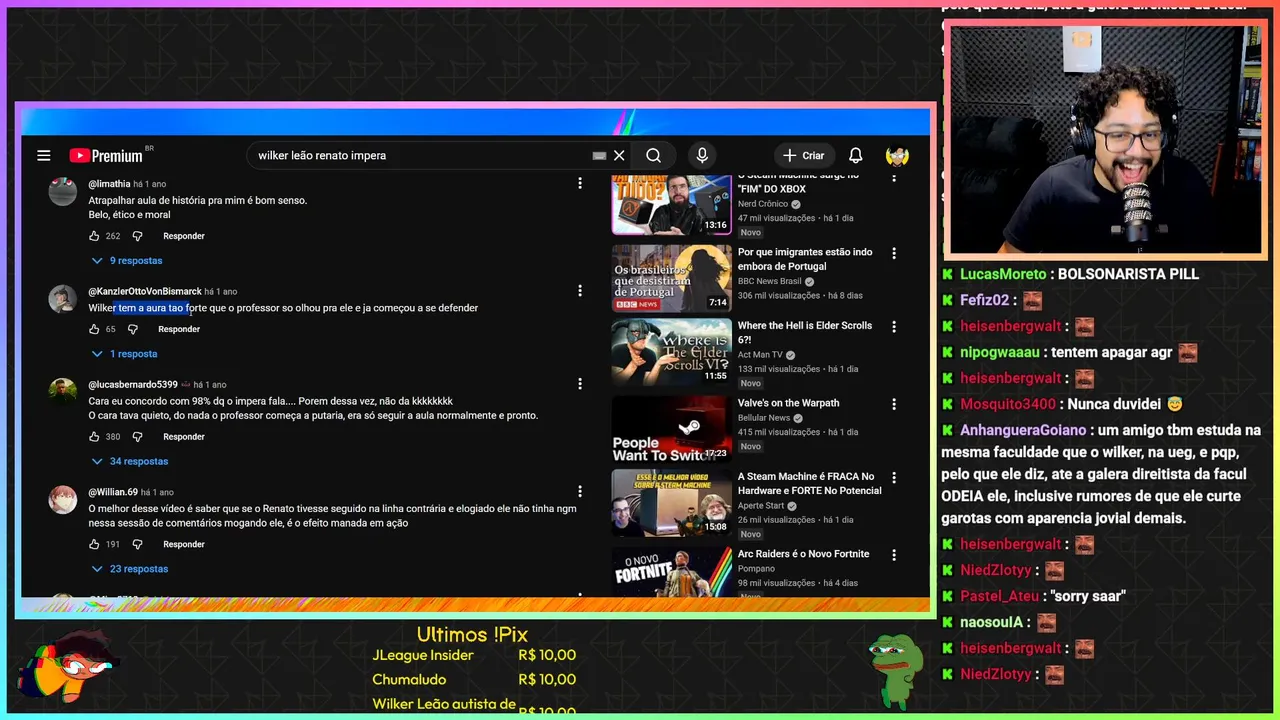Screen dimensions: 1280x720
Task: Open @lucasbernardo5399 channel link
Action: (x=133, y=385)
